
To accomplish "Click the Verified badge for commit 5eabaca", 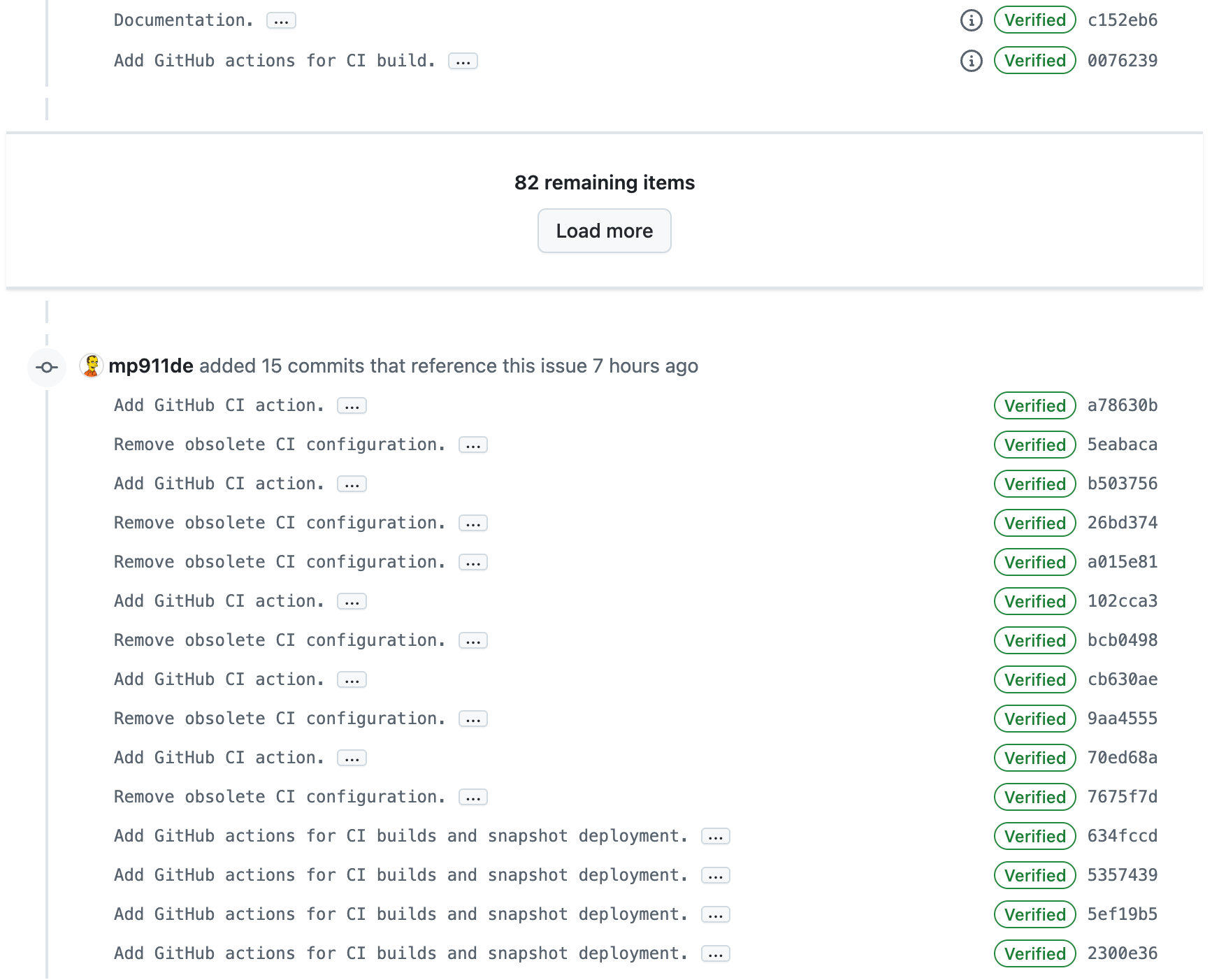I will [1034, 445].
